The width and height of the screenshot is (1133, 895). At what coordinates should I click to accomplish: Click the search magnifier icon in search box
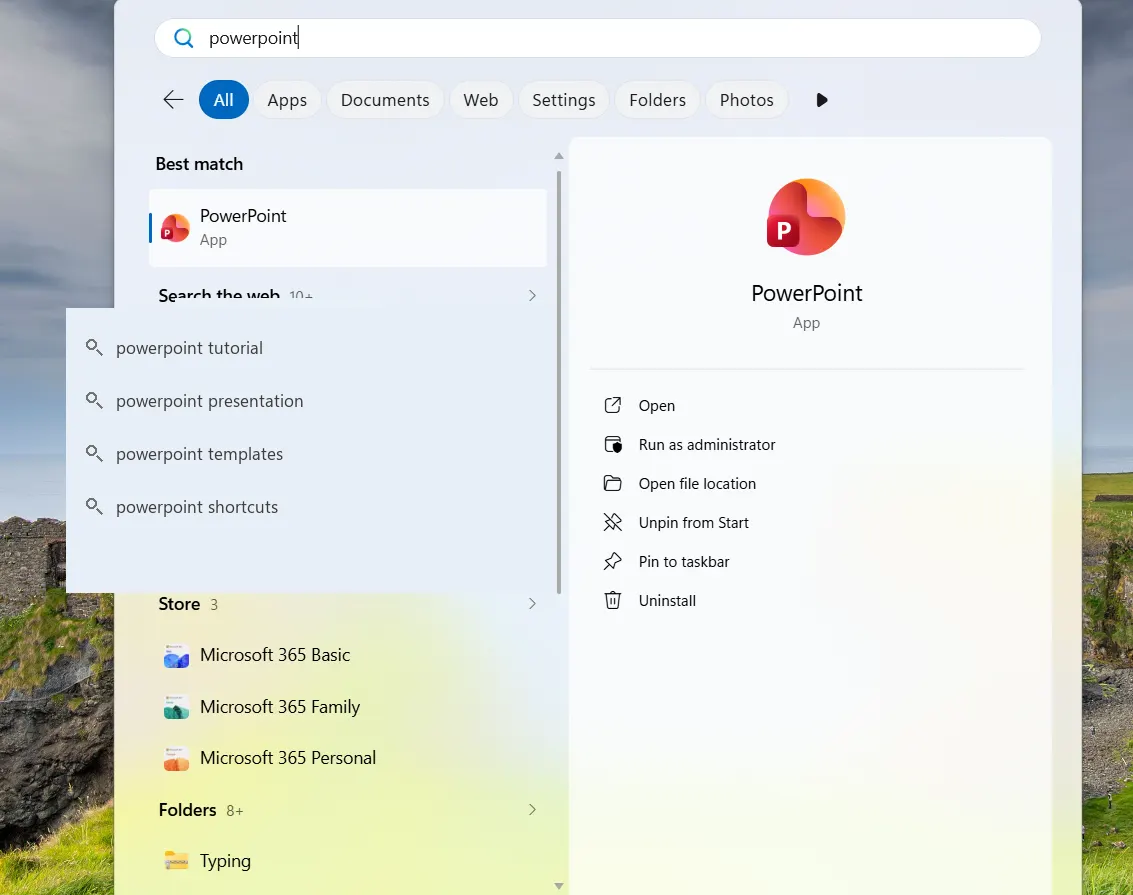[184, 38]
